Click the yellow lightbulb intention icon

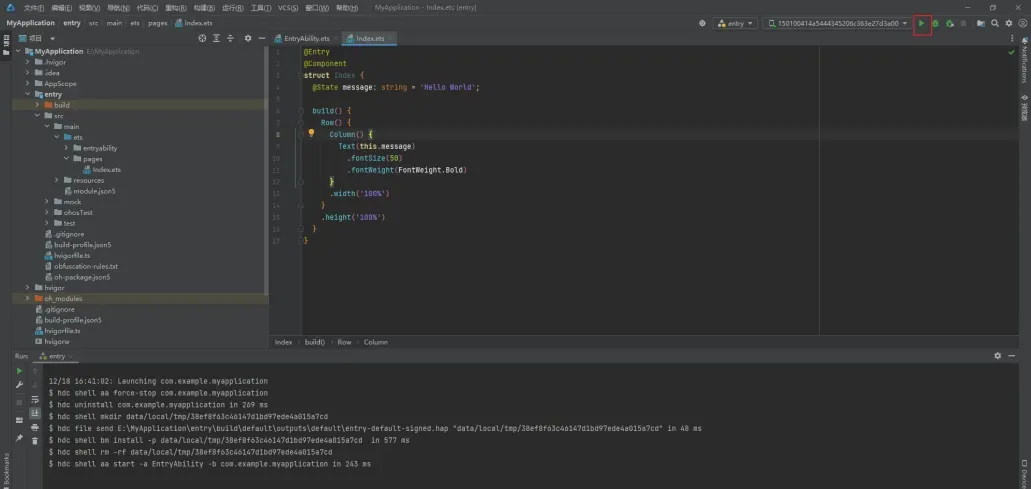tap(312, 133)
